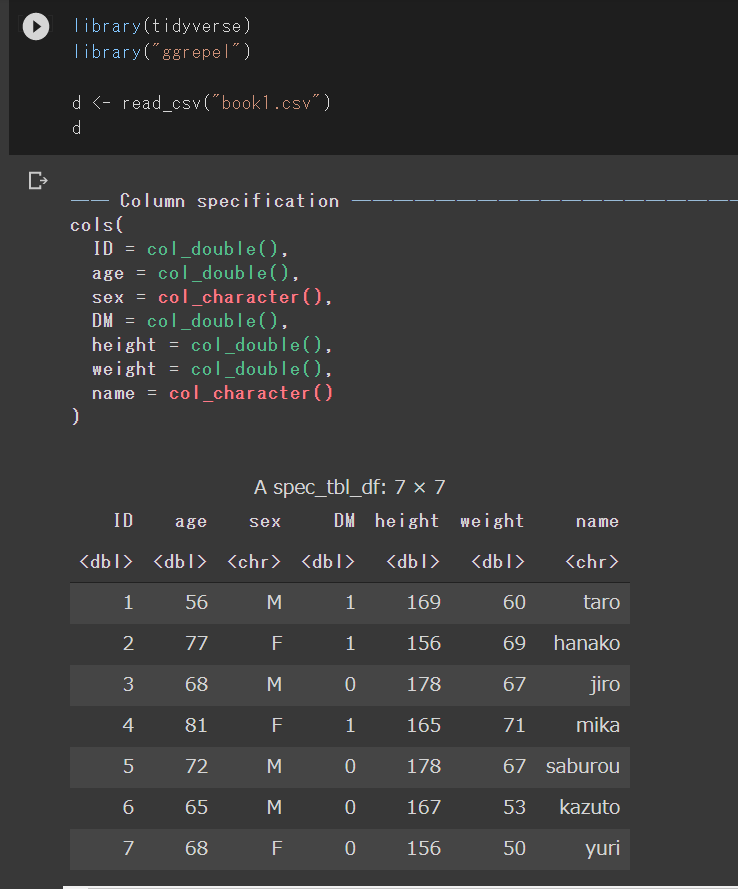Screen dimensions: 738x889
Task: Select the DM column header
Action: pos(344,521)
